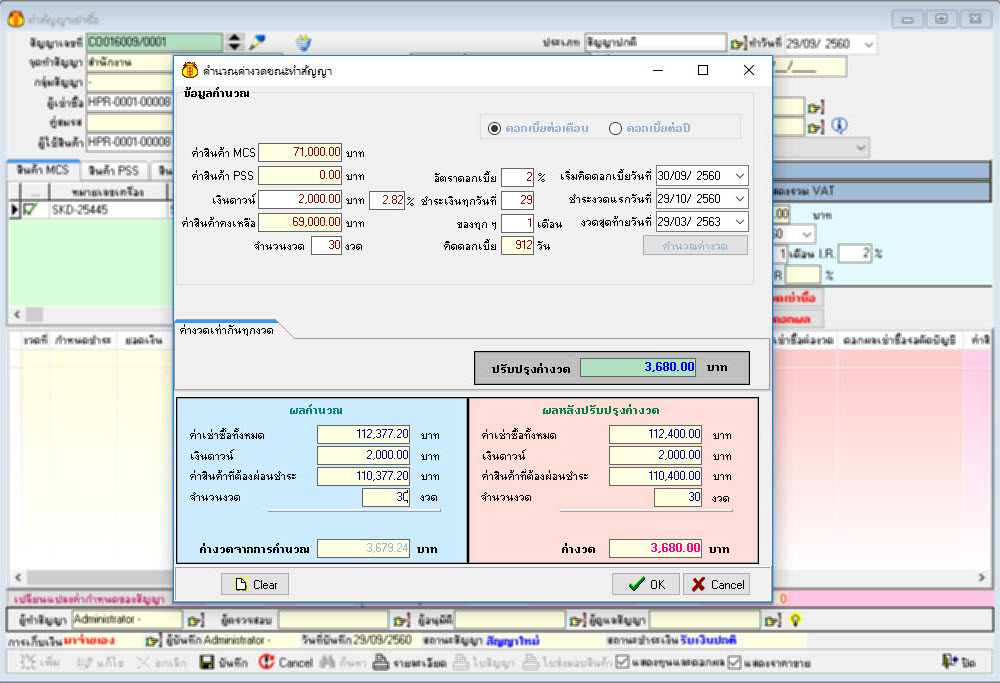
Task: Select the SKD-25445 row in the product grid
Action: [x=92, y=210]
